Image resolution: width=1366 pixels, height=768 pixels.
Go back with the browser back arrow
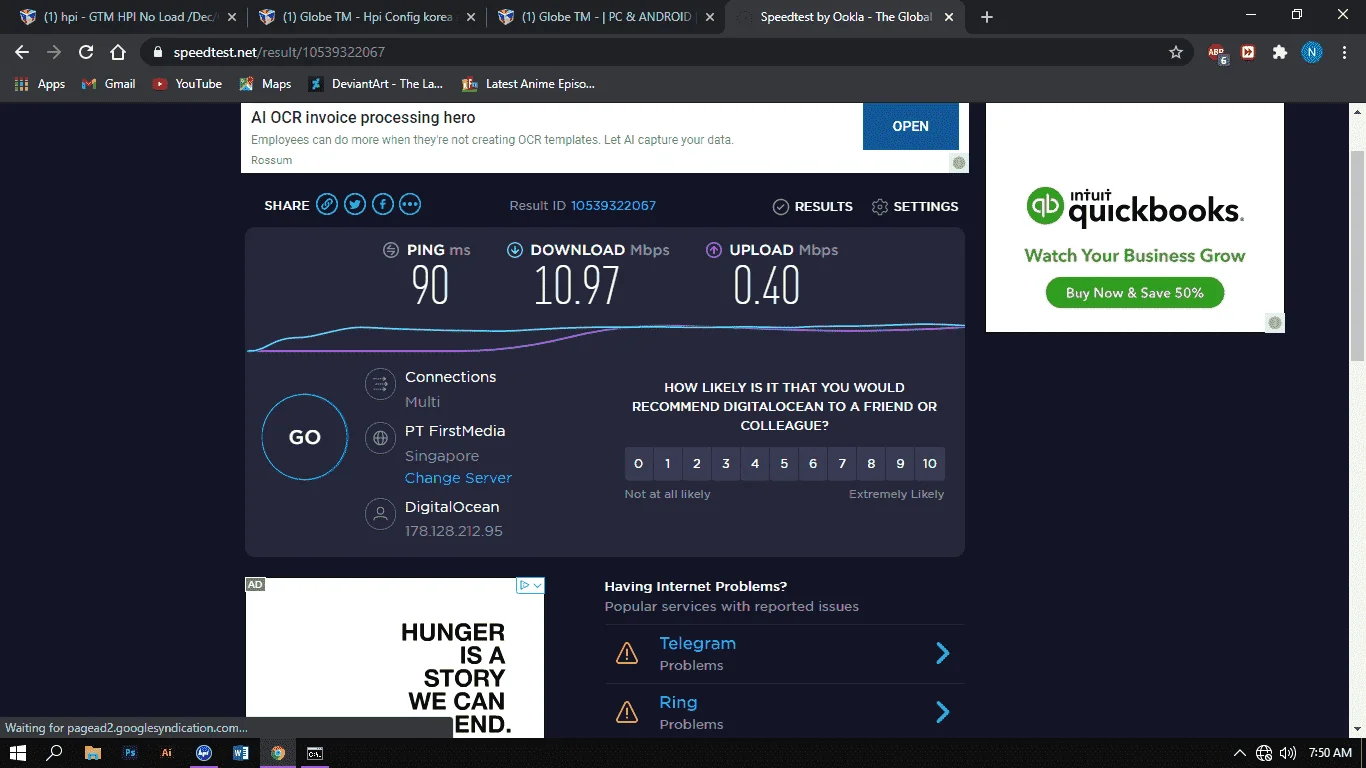click(22, 52)
